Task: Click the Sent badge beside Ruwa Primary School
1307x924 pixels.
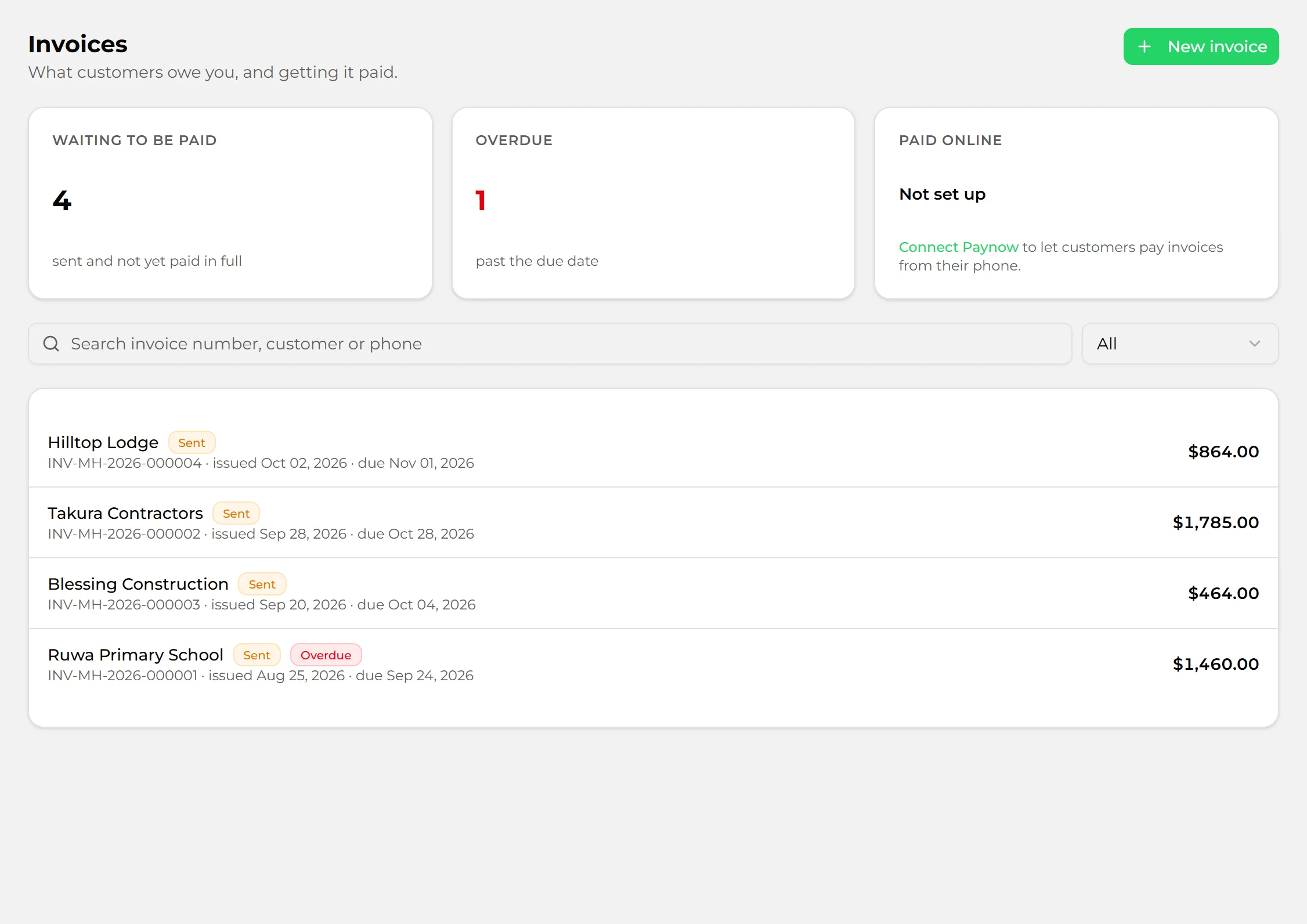Action: point(257,655)
